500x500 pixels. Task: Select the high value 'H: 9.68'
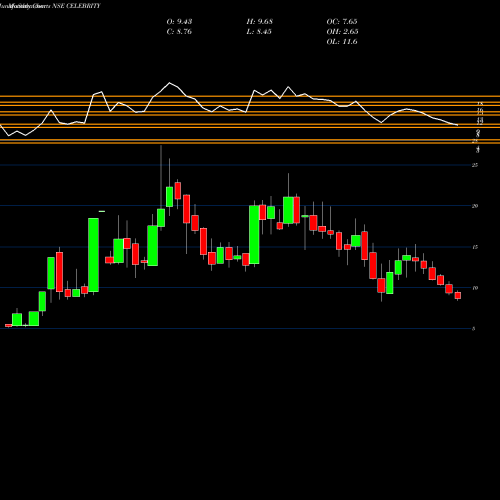pyautogui.click(x=260, y=22)
